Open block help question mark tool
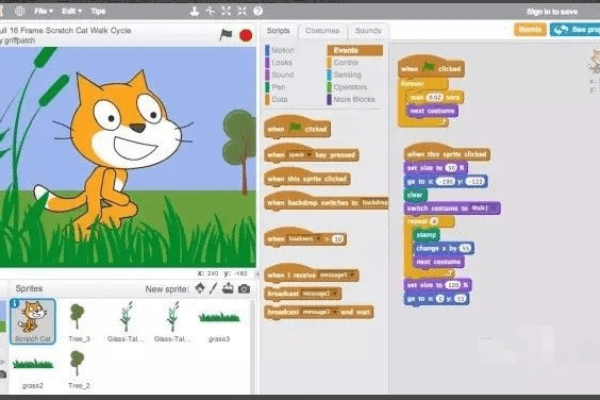Viewport: 600px width, 400px height. pyautogui.click(x=258, y=11)
